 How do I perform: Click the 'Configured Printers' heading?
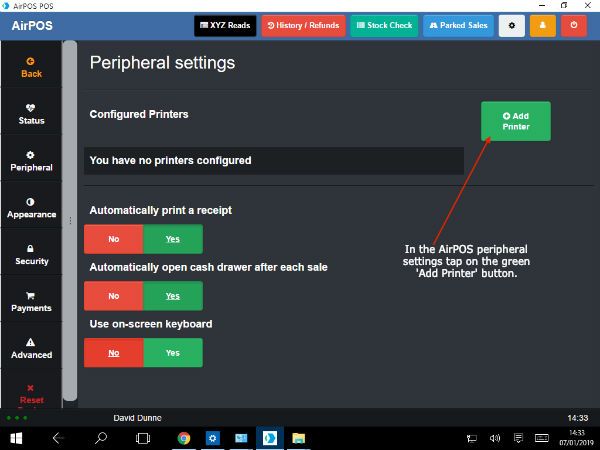click(x=139, y=114)
